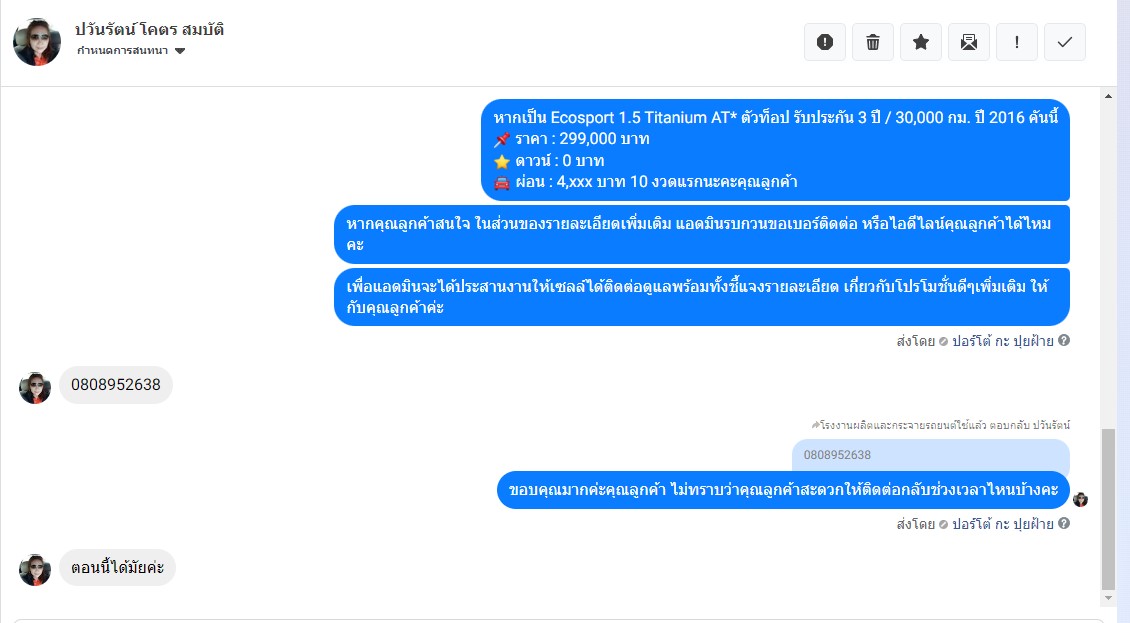This screenshot has height=623, width=1130.
Task: Click avatar beside ตอนนี้ได้มัยค่ะ message
Action: point(35,570)
